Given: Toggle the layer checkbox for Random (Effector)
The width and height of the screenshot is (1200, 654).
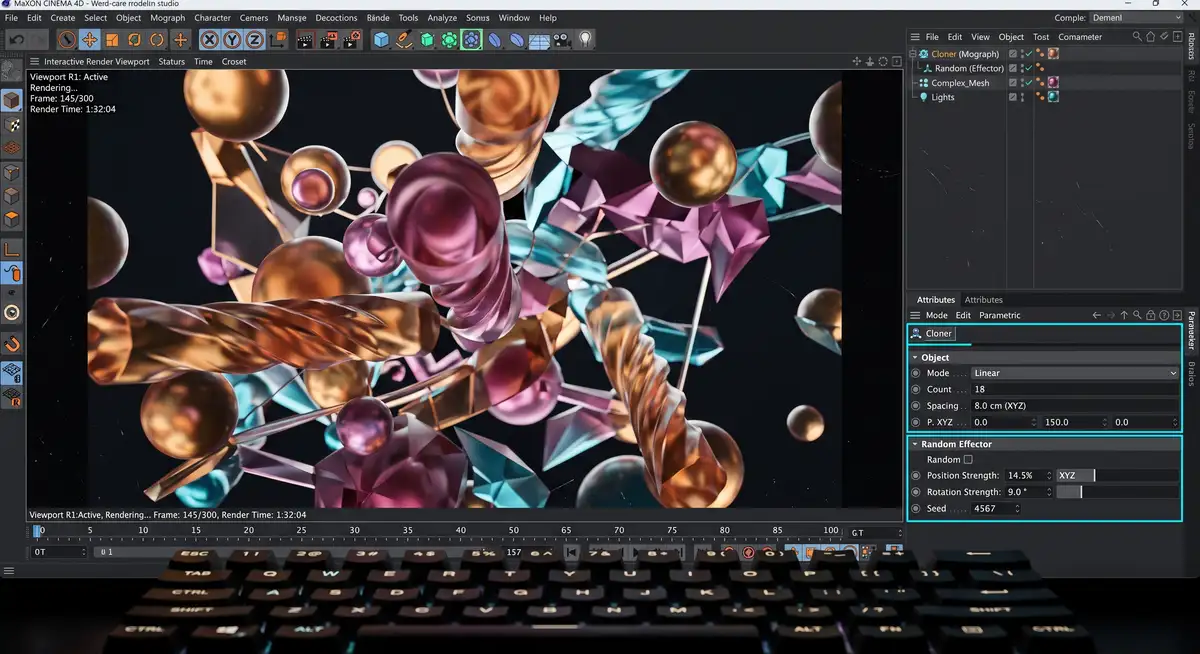Looking at the screenshot, I should coord(1014,68).
